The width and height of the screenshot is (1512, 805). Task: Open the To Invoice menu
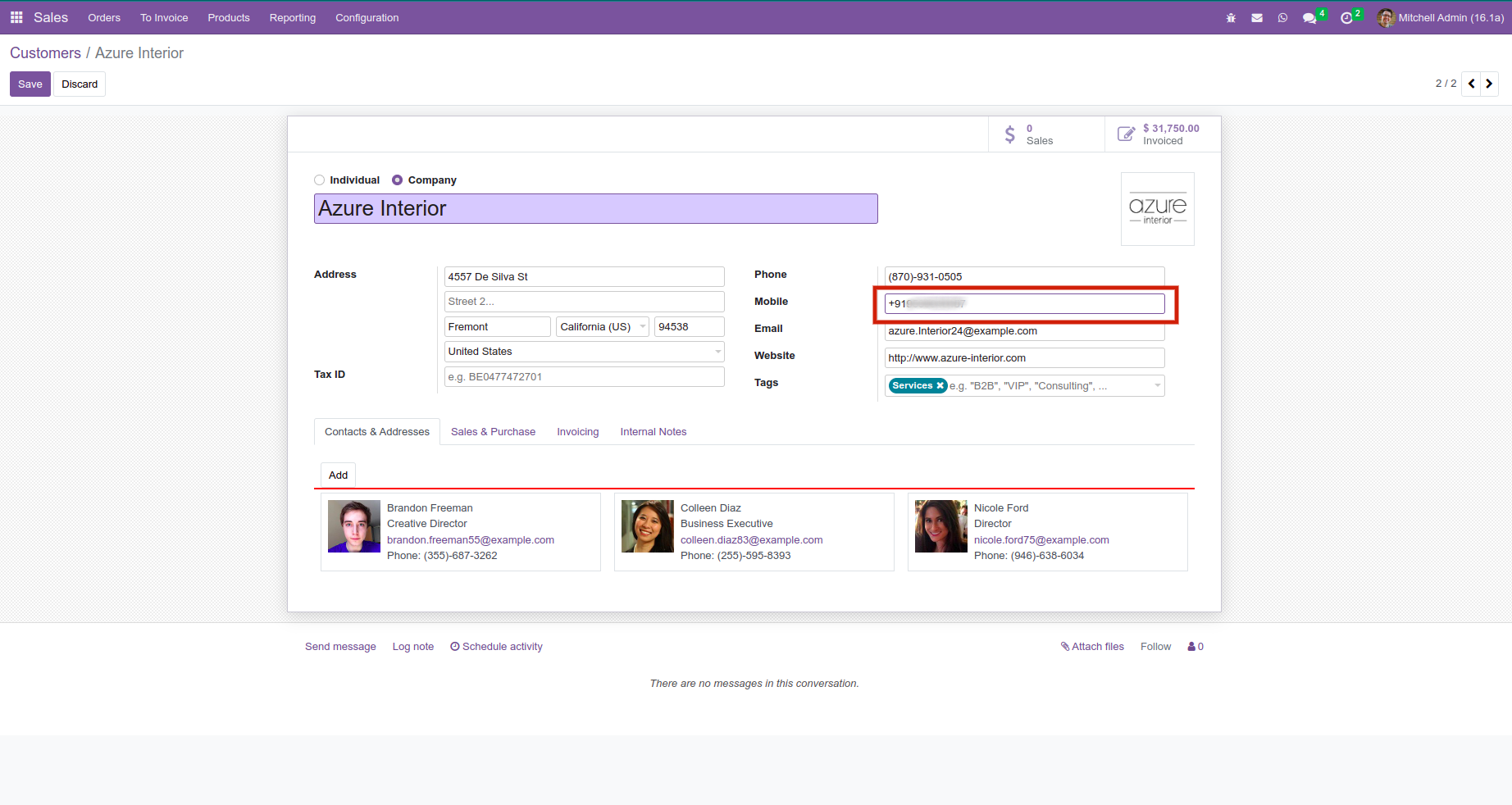pos(164,18)
